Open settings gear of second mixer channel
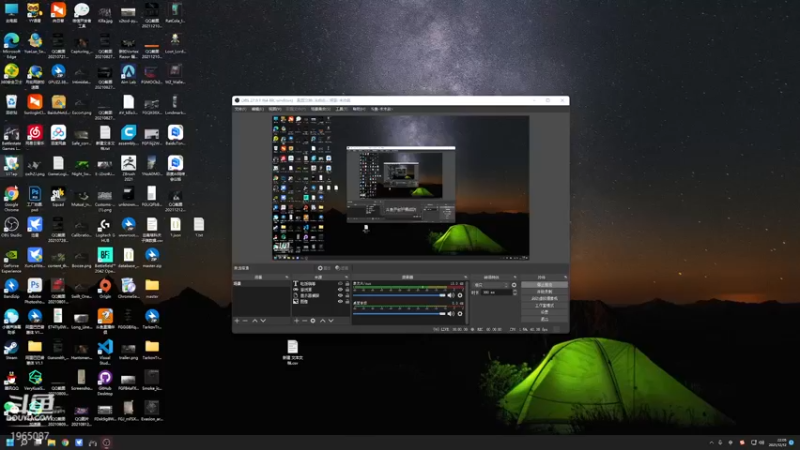Viewport: 800px width, 450px height. click(460, 314)
